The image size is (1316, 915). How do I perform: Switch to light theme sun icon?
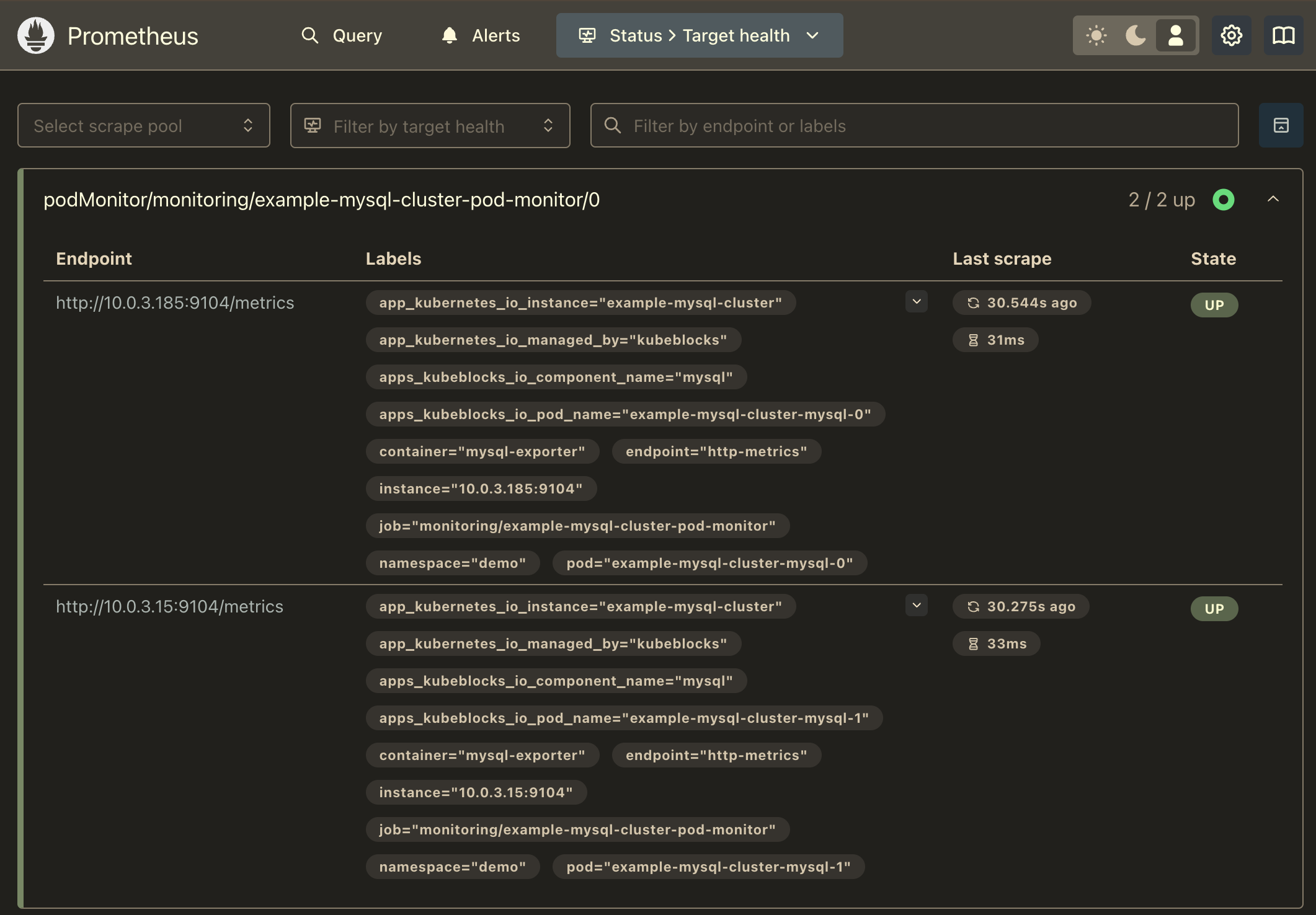1096,35
